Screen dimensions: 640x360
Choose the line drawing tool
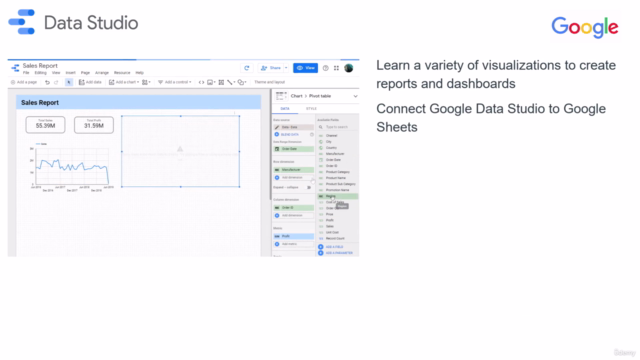coord(231,82)
